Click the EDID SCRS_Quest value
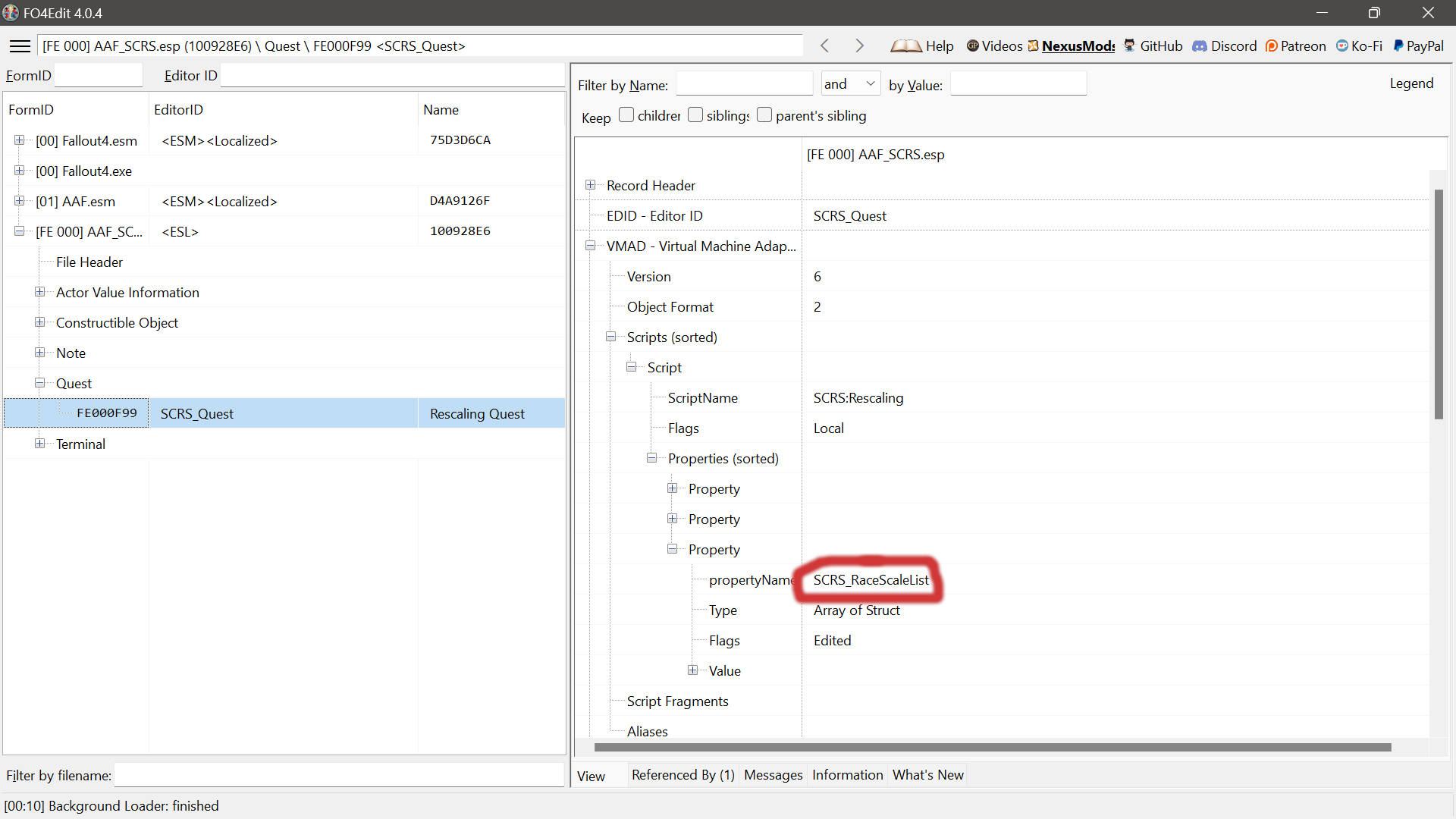Image resolution: width=1456 pixels, height=819 pixels. click(x=850, y=216)
